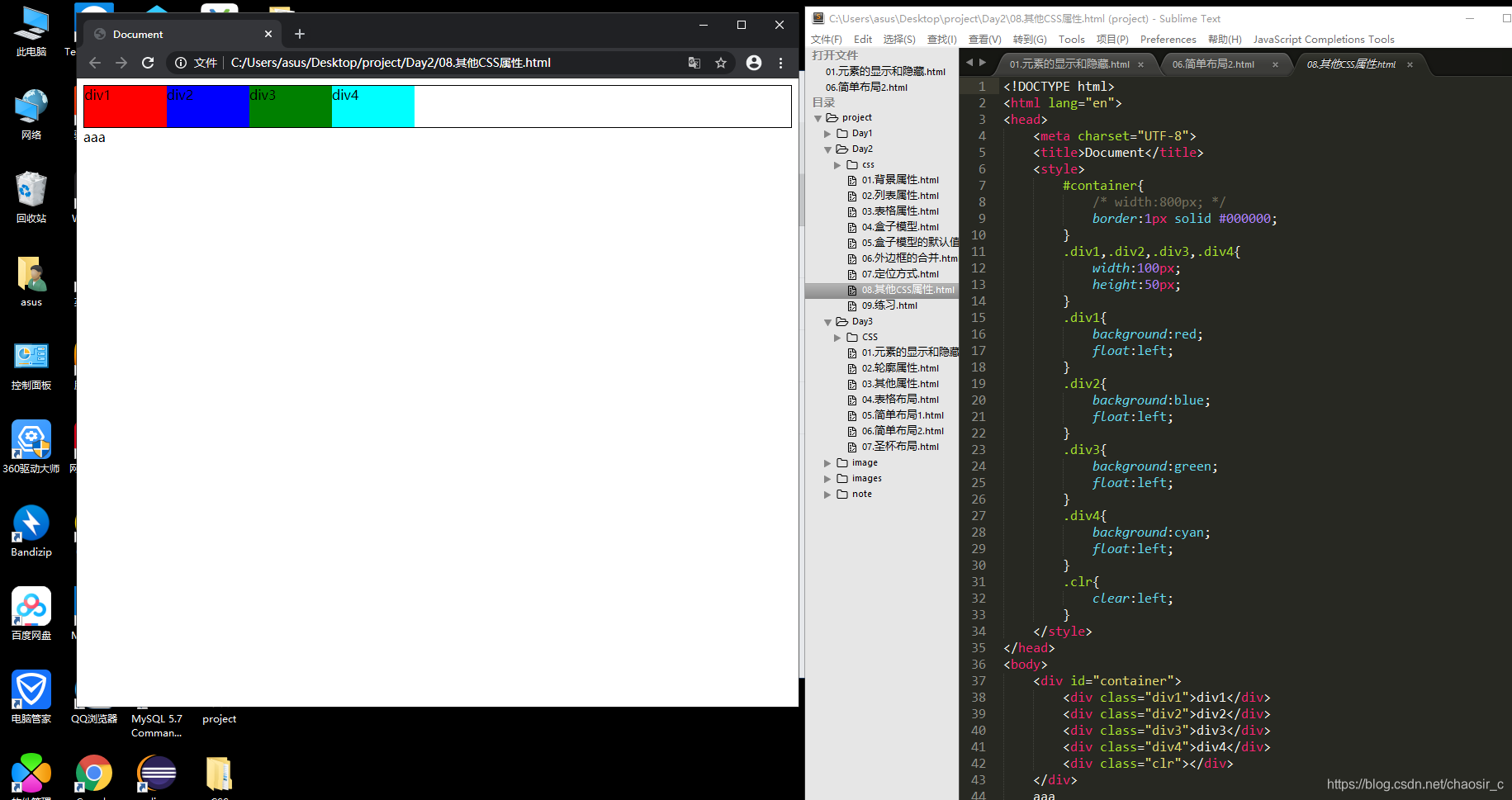This screenshot has height=800, width=1512.
Task: Open the Edit menu
Action: pyautogui.click(x=863, y=40)
